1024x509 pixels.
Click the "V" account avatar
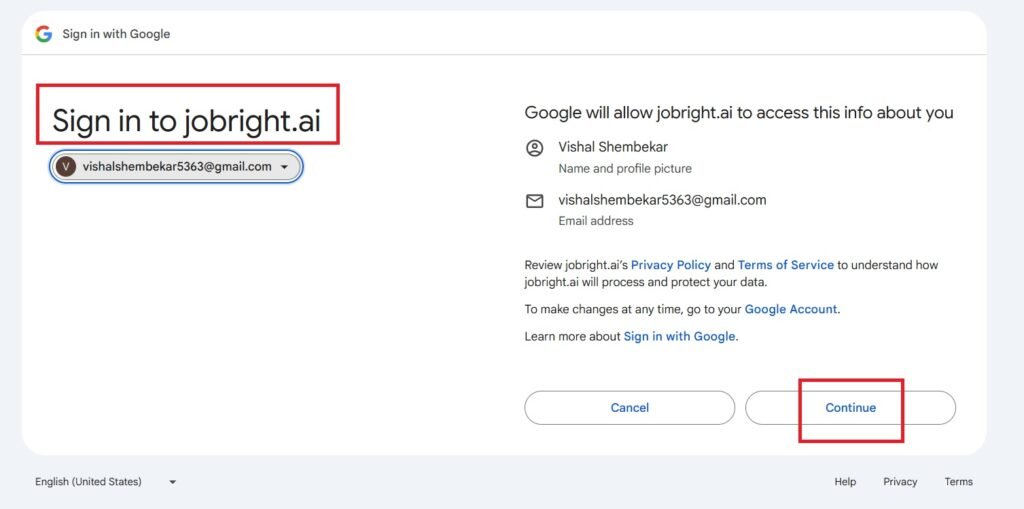tap(66, 167)
